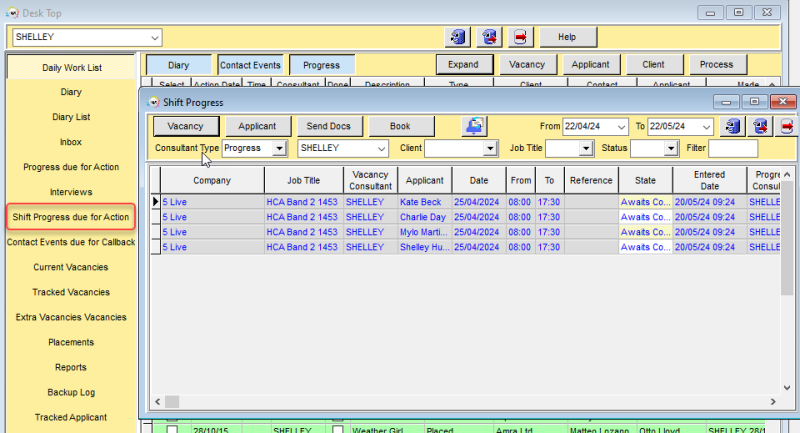This screenshot has width=800, height=433.
Task: Click the vertical scrollbar down arrow
Action: pyautogui.click(x=787, y=388)
